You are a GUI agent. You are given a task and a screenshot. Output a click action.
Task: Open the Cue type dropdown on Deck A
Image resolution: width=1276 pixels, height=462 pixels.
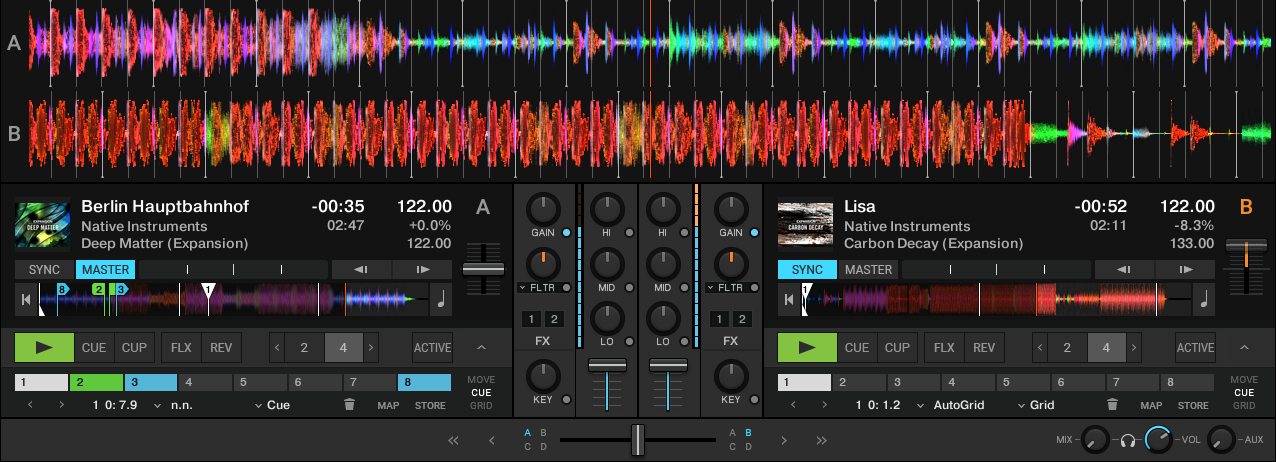272,405
